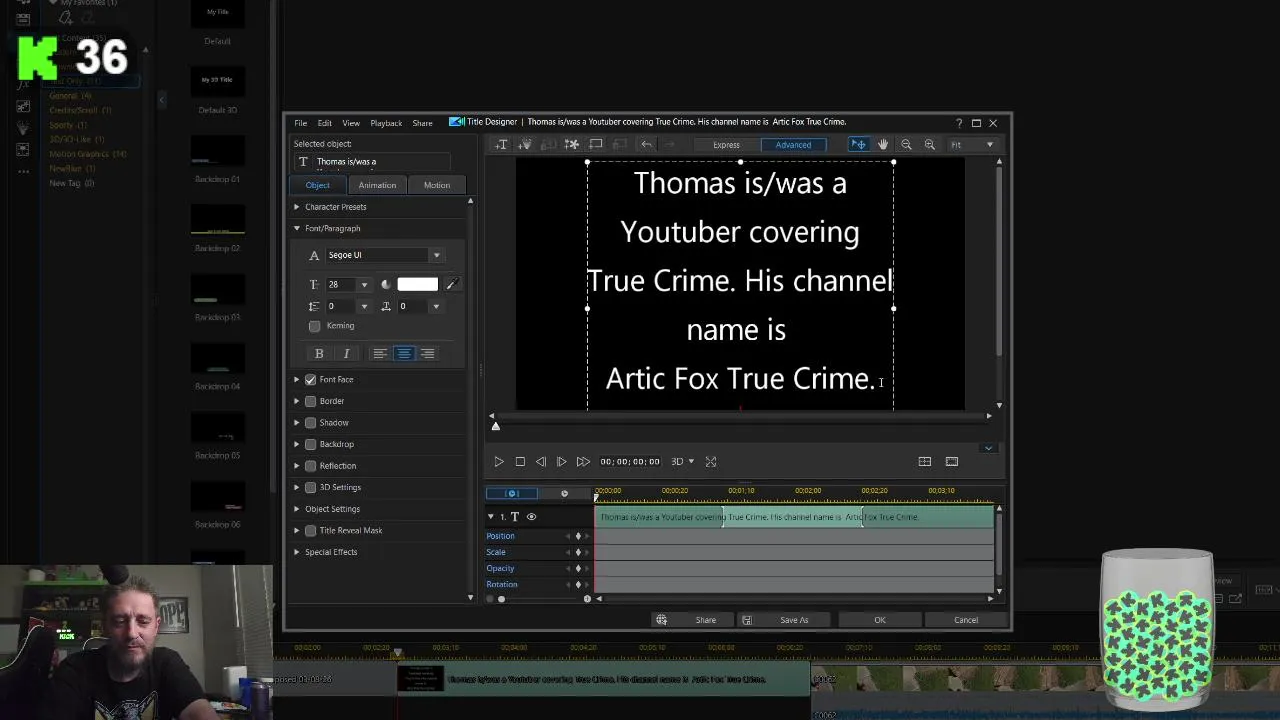1280x720 pixels.
Task: Click the fast forward button
Action: tap(583, 461)
